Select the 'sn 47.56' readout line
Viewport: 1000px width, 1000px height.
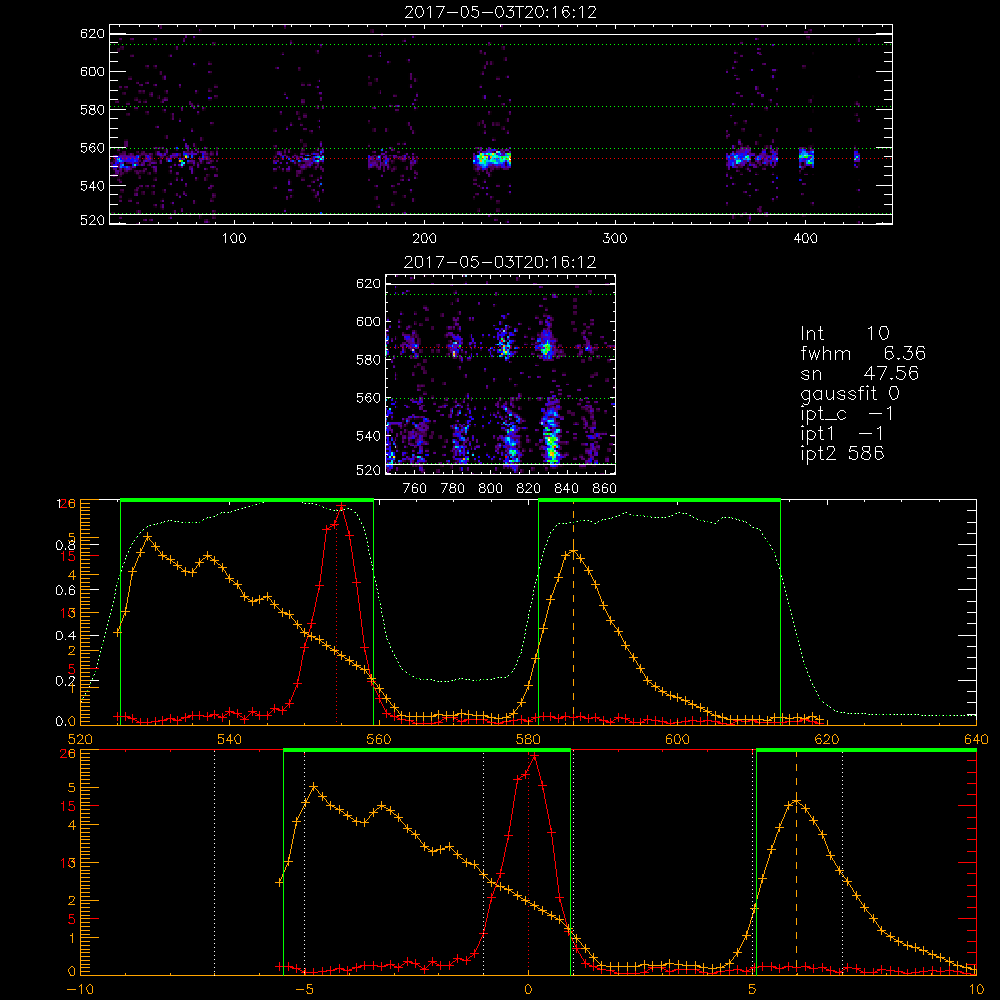click(x=859, y=373)
